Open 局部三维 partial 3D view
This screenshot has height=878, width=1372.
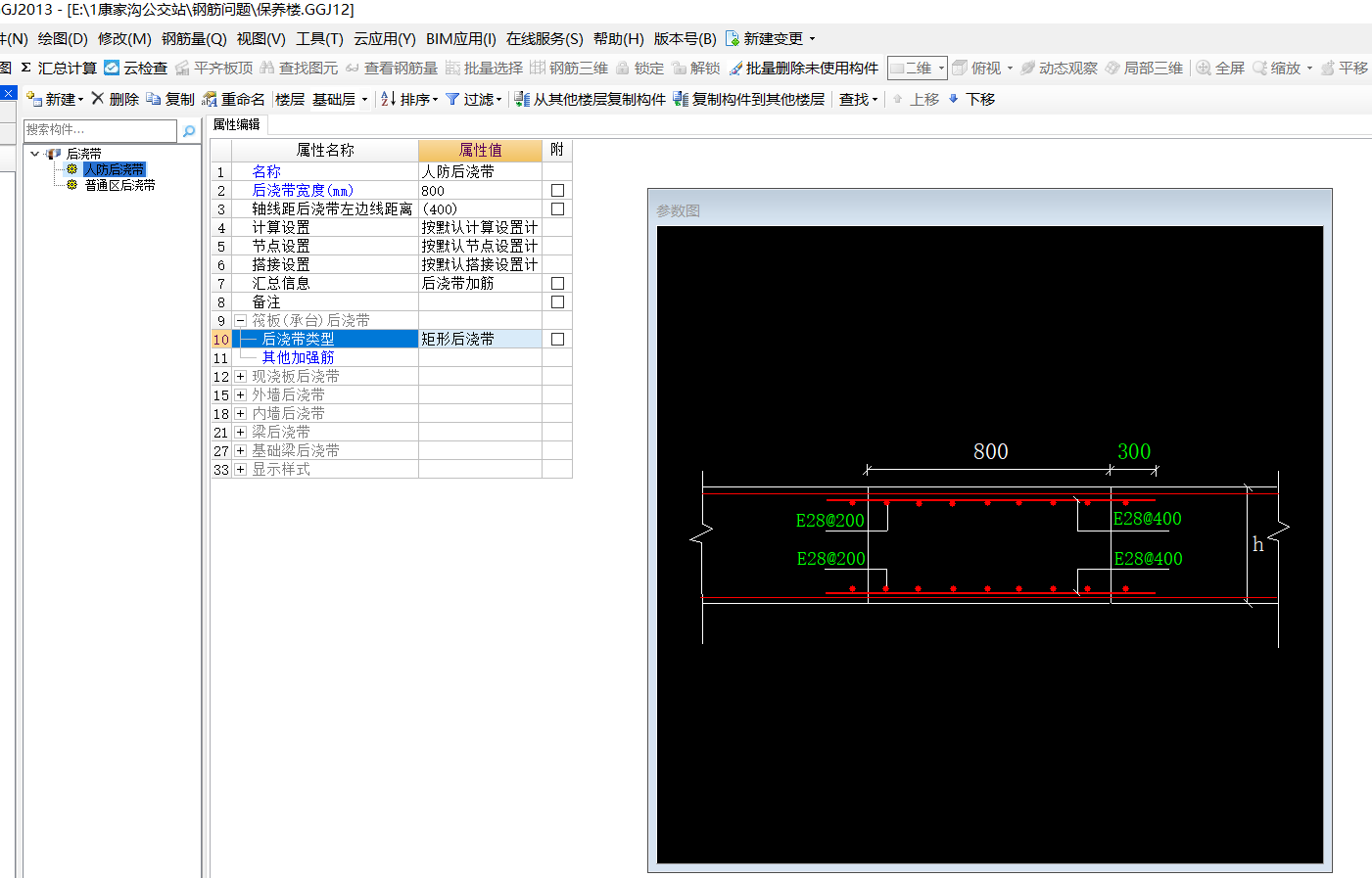point(1144,68)
